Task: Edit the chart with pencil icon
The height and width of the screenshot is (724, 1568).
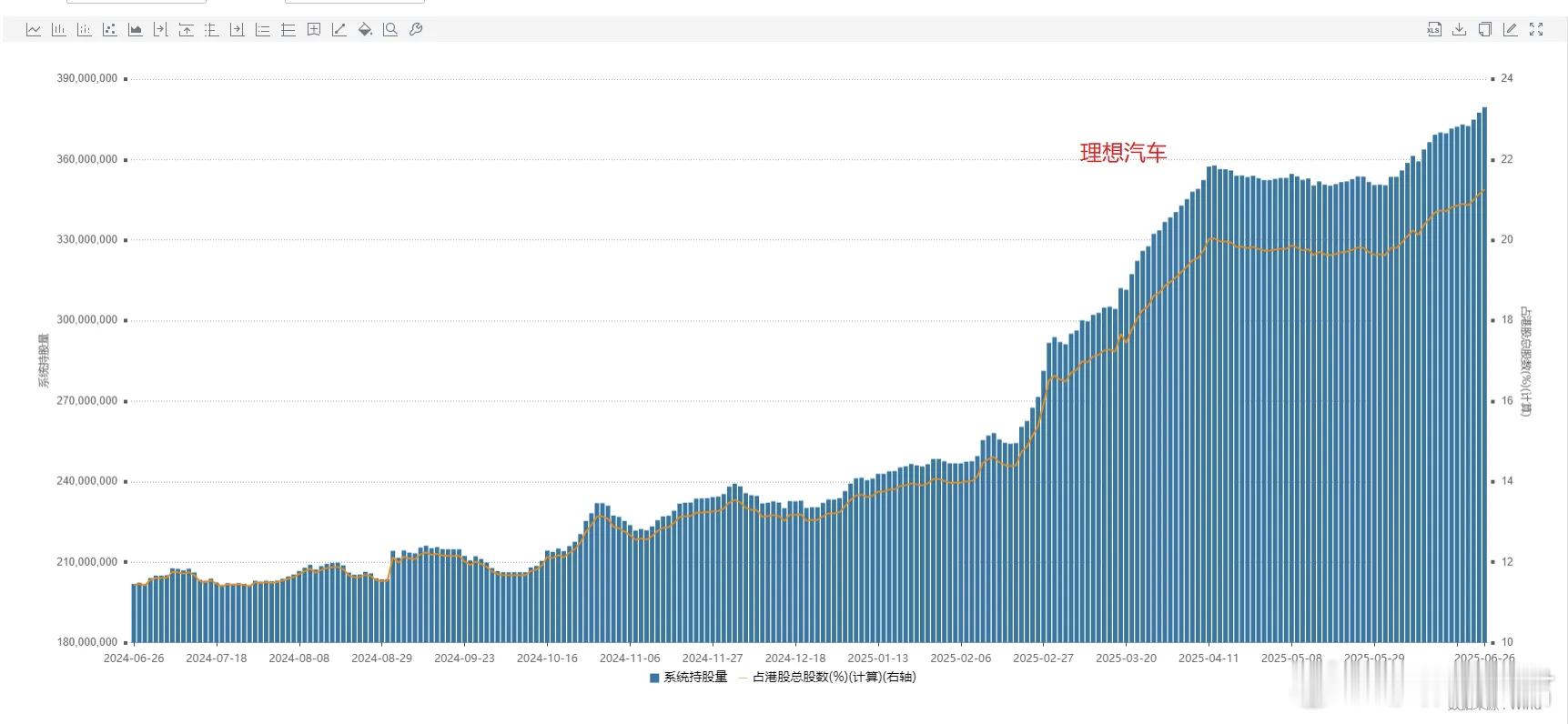Action: 1511,30
